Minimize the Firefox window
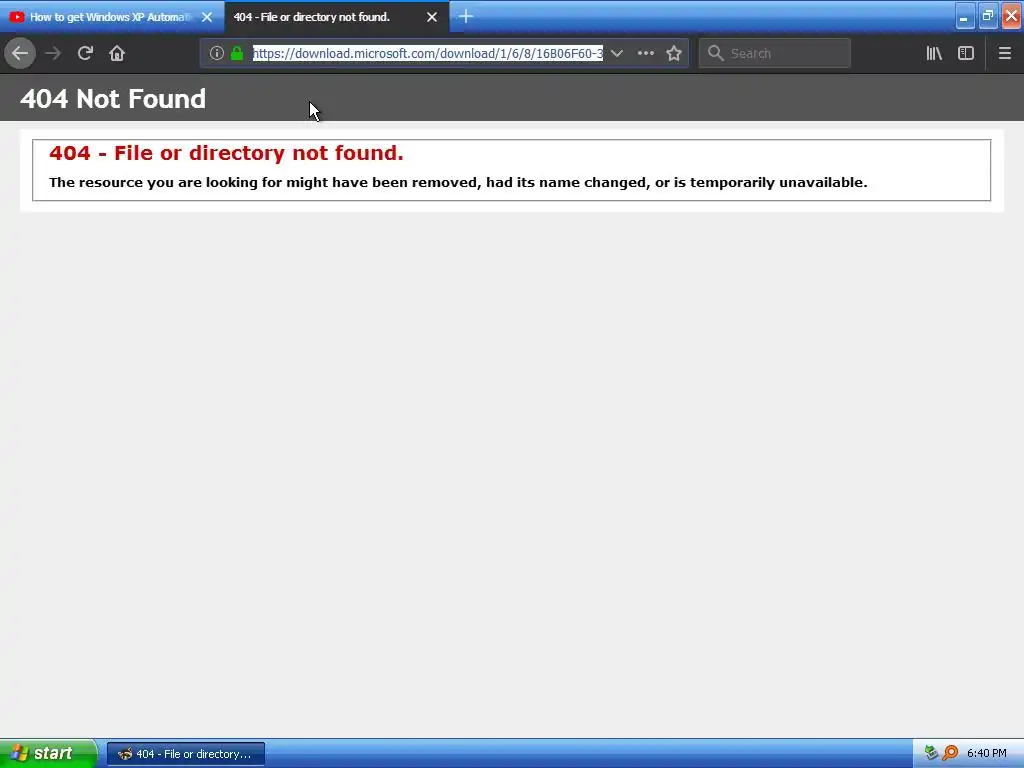 coord(964,17)
